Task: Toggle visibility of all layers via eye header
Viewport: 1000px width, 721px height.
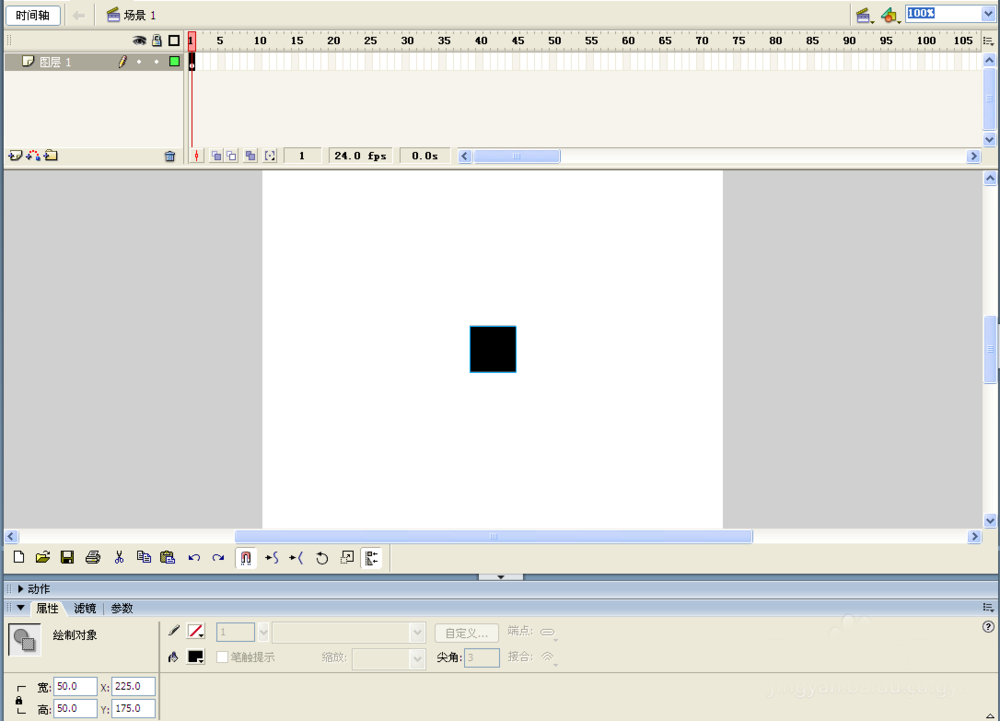Action: click(x=139, y=41)
